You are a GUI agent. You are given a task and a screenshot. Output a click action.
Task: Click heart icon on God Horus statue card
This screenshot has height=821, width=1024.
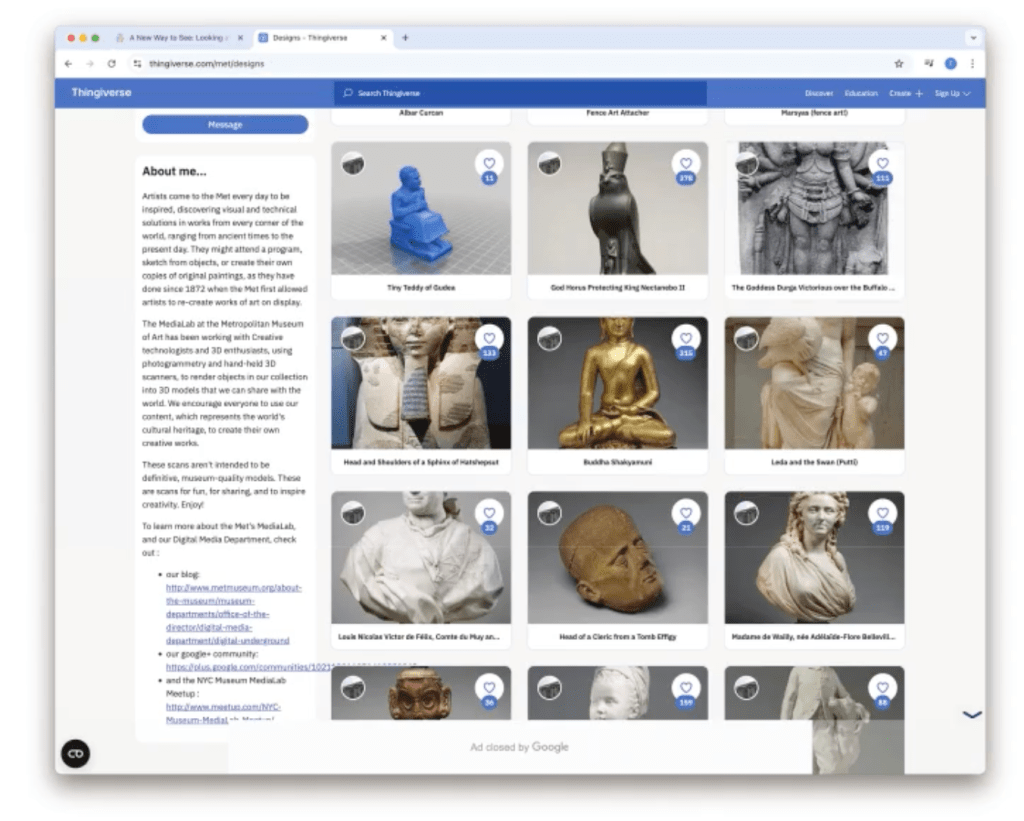[x=685, y=163]
